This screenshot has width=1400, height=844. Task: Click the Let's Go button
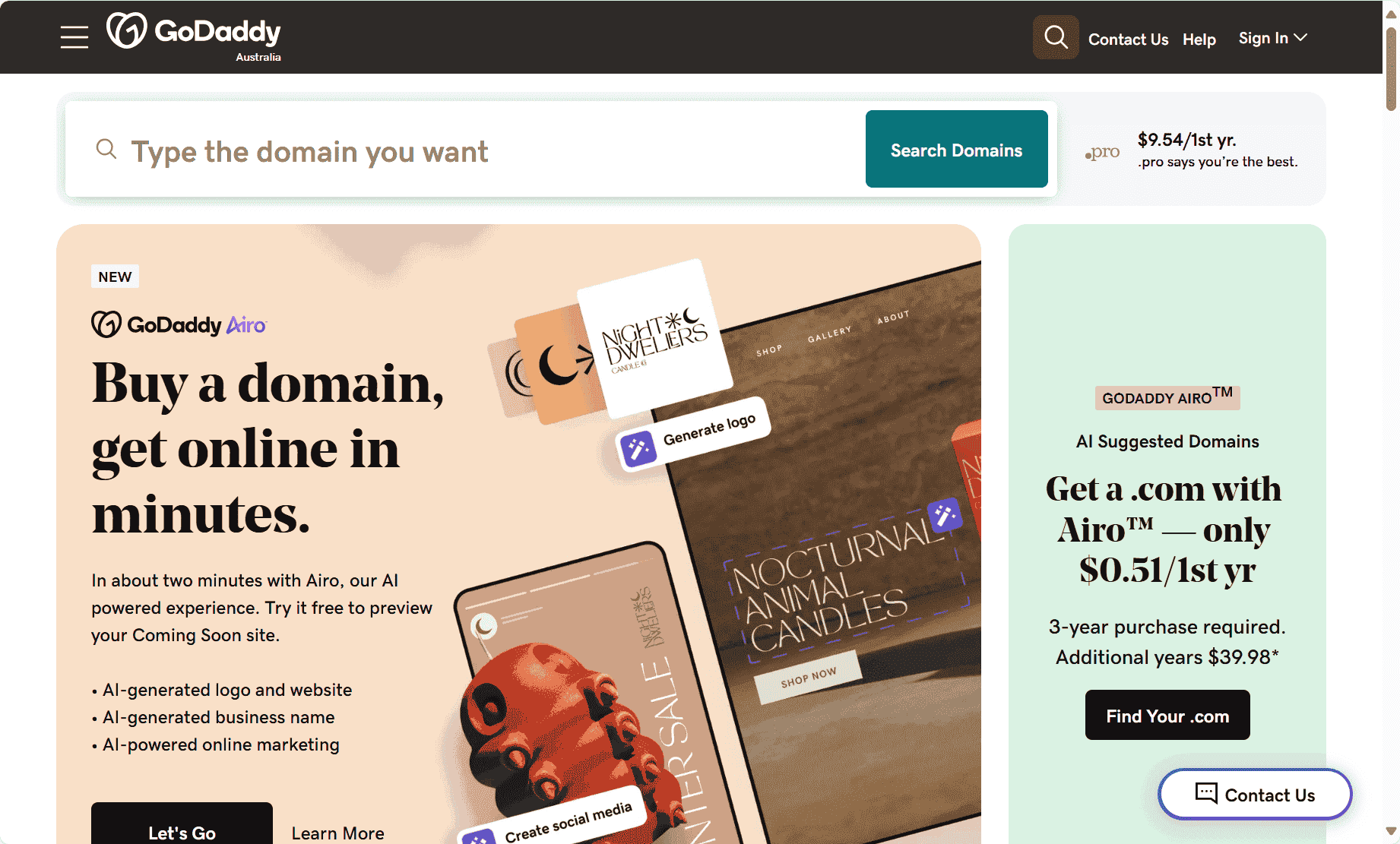182,825
